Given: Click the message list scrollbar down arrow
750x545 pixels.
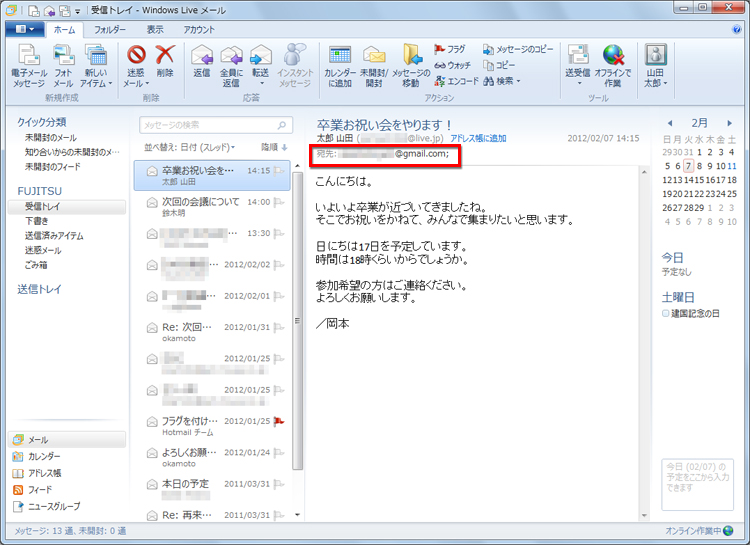Looking at the screenshot, I should (298, 515).
